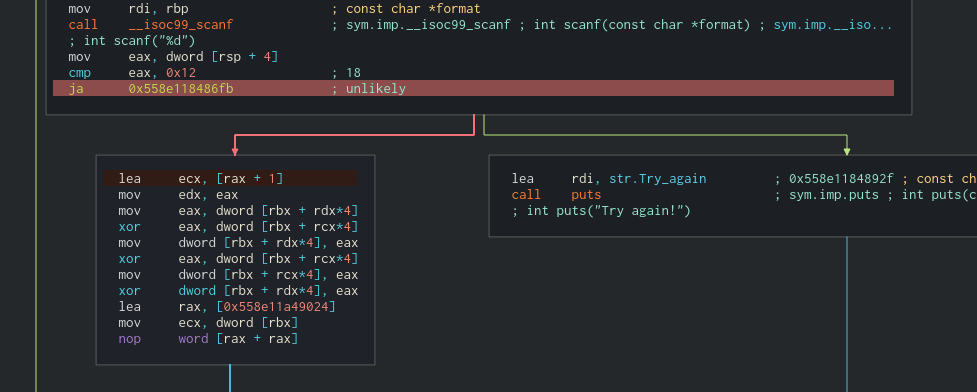Select 'mov ecx, dword [rbx]' instruction
Viewport: 977px width, 392px height.
pos(208,323)
